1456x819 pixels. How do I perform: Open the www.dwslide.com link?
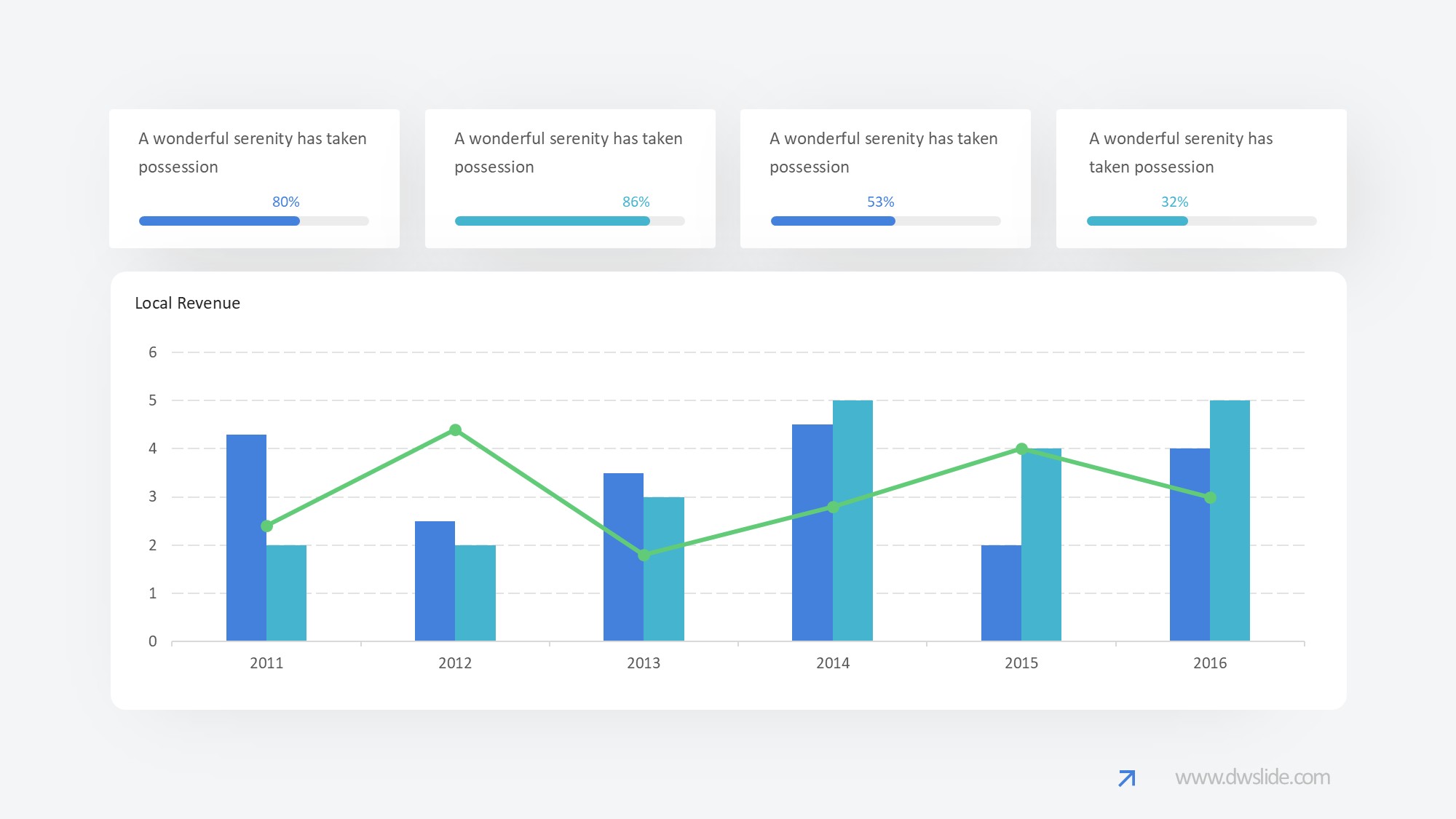[x=1252, y=778]
